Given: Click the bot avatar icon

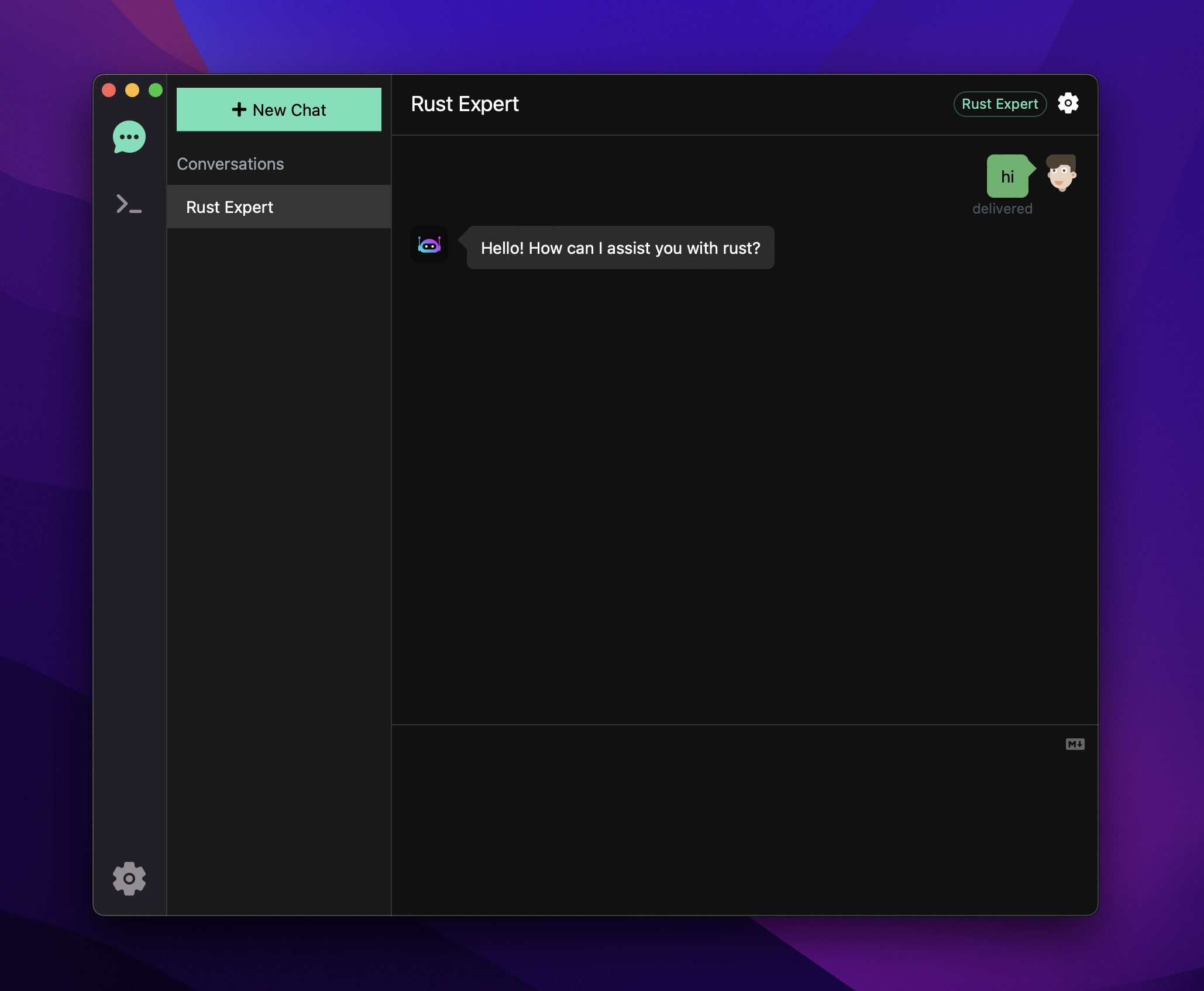Looking at the screenshot, I should click(x=429, y=245).
